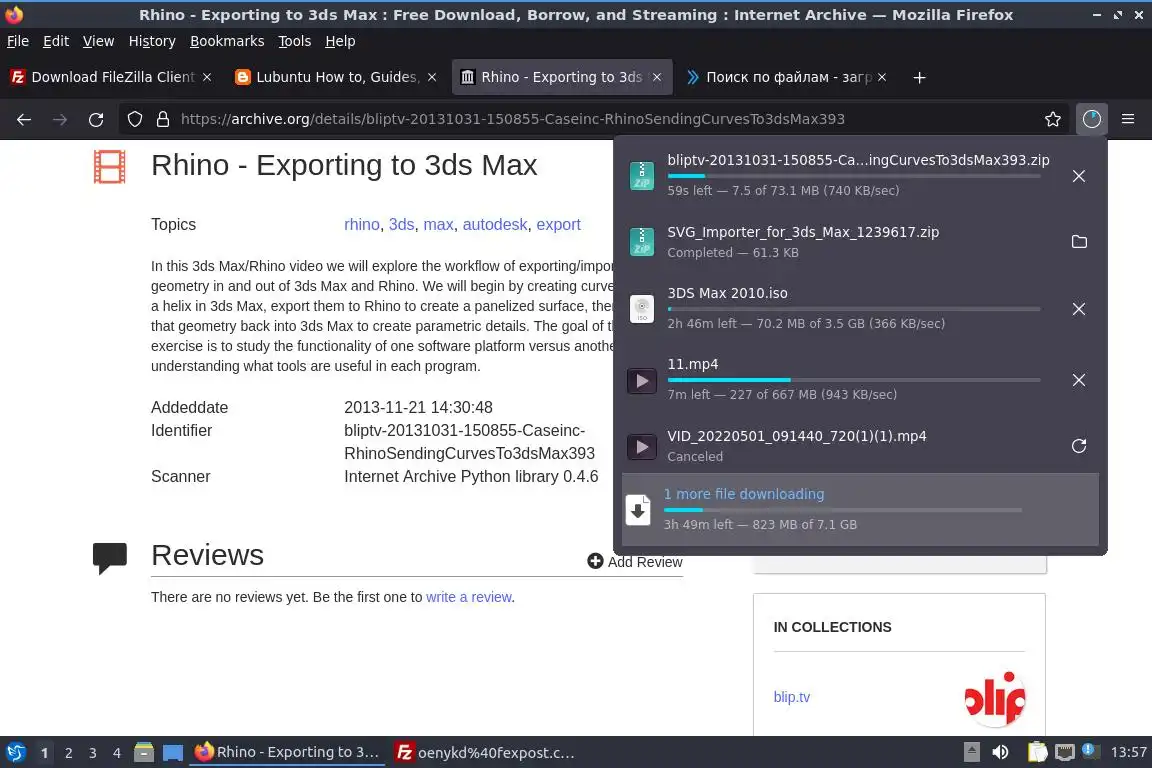Follow the 'export' topic link
Screen dimensions: 1152x768
(x=558, y=224)
